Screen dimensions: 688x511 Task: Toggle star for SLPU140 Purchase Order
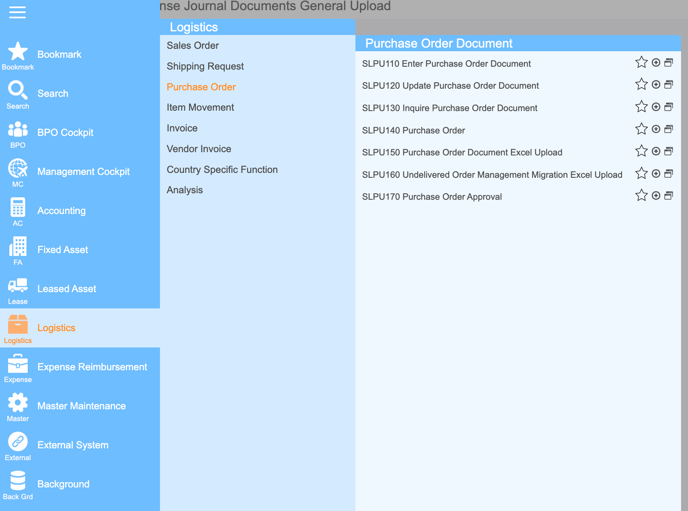[x=641, y=130]
